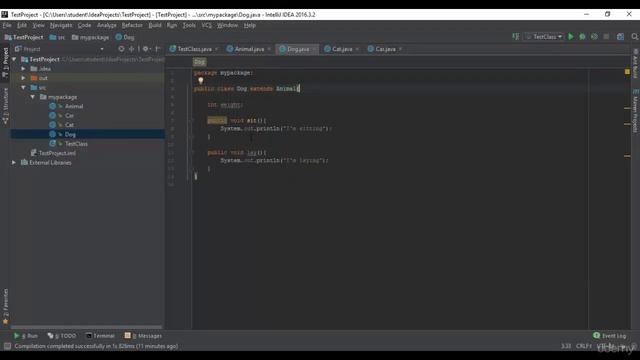The image size is (640, 360).
Task: Toggle the TODO tool window button
Action: point(62,336)
